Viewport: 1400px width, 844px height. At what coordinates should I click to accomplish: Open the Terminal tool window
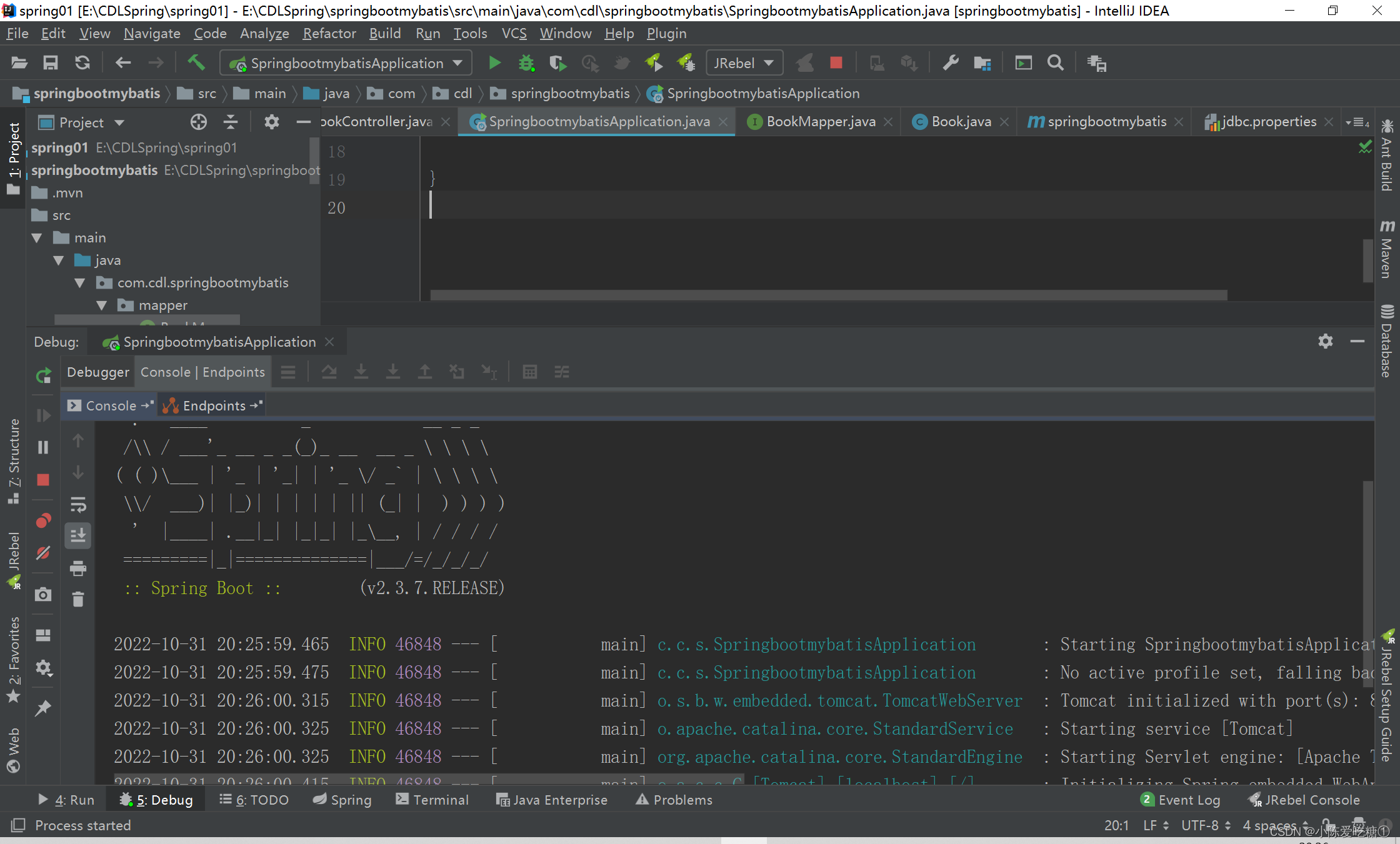click(x=432, y=800)
